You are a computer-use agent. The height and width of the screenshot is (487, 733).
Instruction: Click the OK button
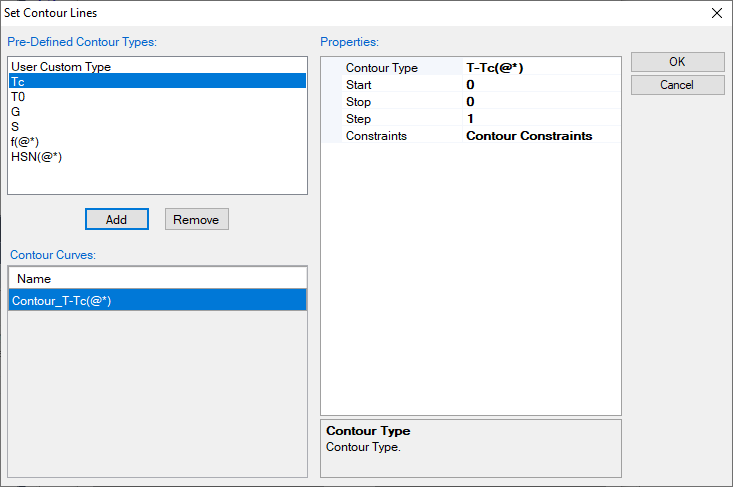coord(677,62)
